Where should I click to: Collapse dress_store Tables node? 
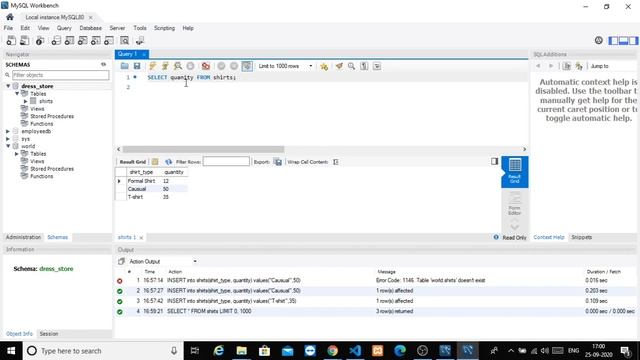[17, 93]
